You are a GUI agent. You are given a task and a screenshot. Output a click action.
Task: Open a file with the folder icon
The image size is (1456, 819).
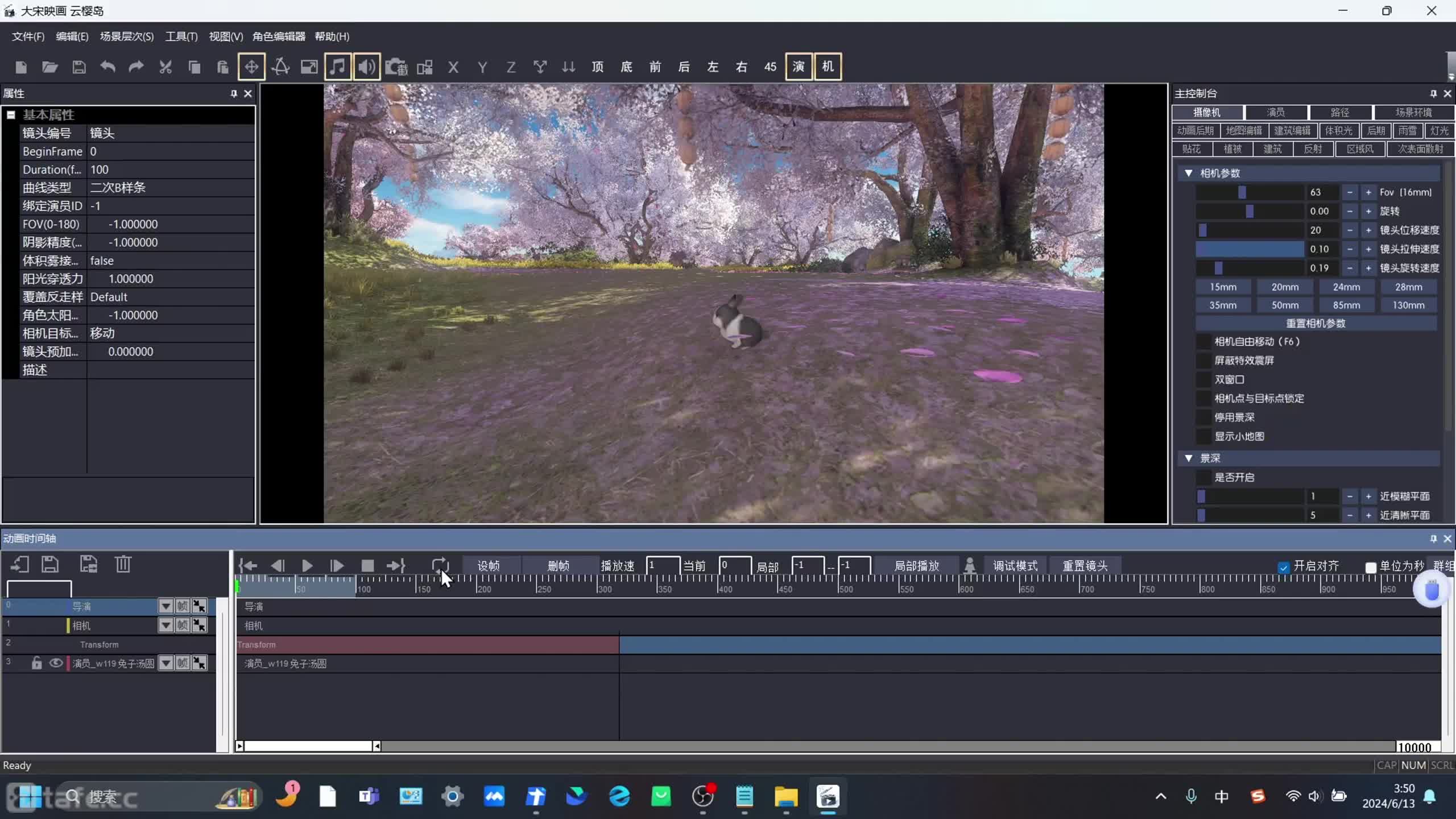pos(50,67)
